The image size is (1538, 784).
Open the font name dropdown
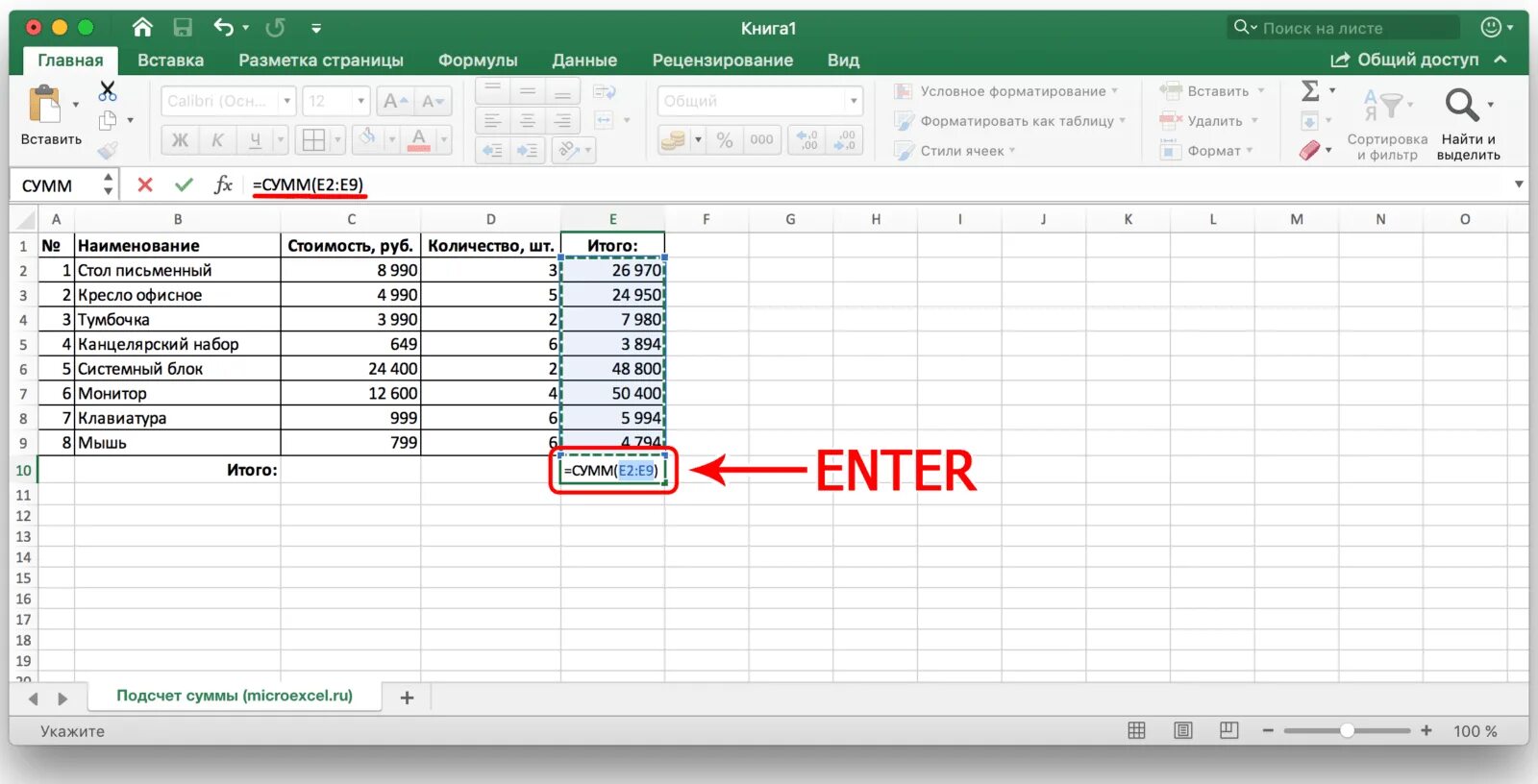click(x=286, y=101)
